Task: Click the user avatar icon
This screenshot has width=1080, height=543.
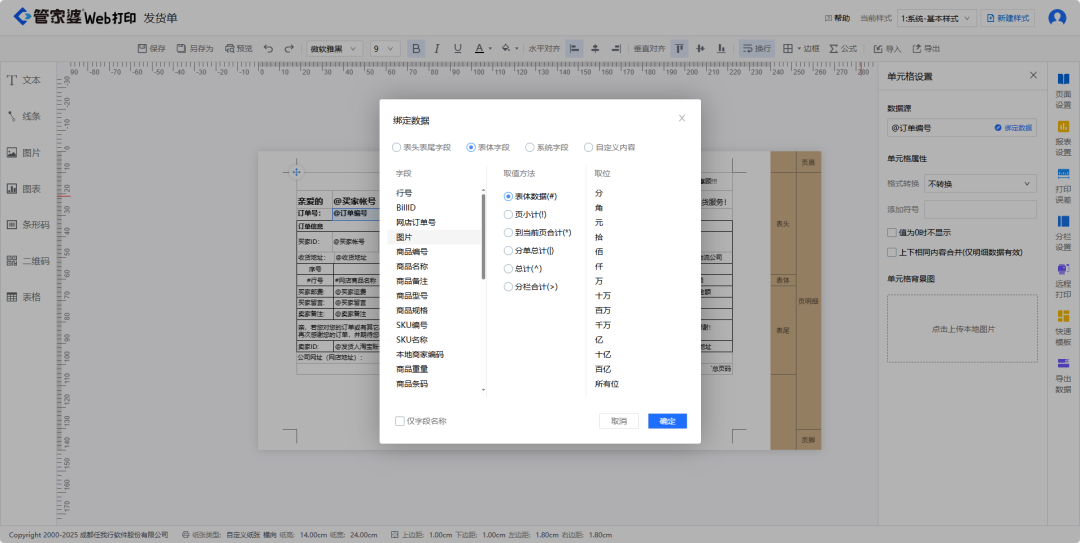Action: (x=1057, y=18)
